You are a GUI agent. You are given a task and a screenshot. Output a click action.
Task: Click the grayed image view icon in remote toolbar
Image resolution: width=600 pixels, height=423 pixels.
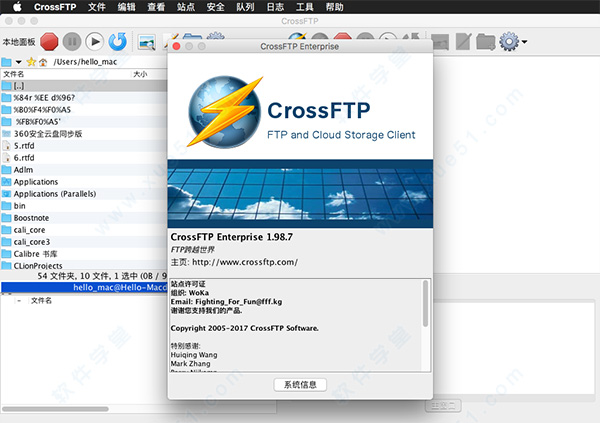(440, 42)
